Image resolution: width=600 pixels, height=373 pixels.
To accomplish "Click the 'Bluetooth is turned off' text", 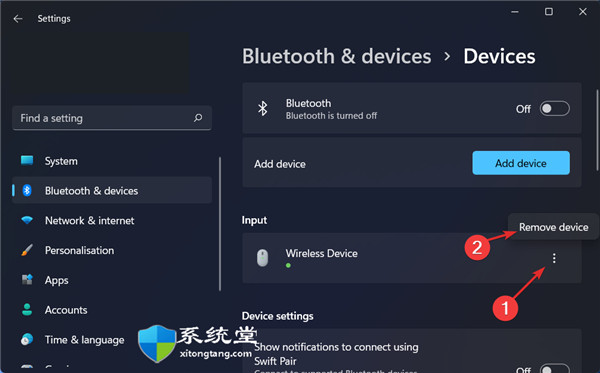I will (x=331, y=116).
